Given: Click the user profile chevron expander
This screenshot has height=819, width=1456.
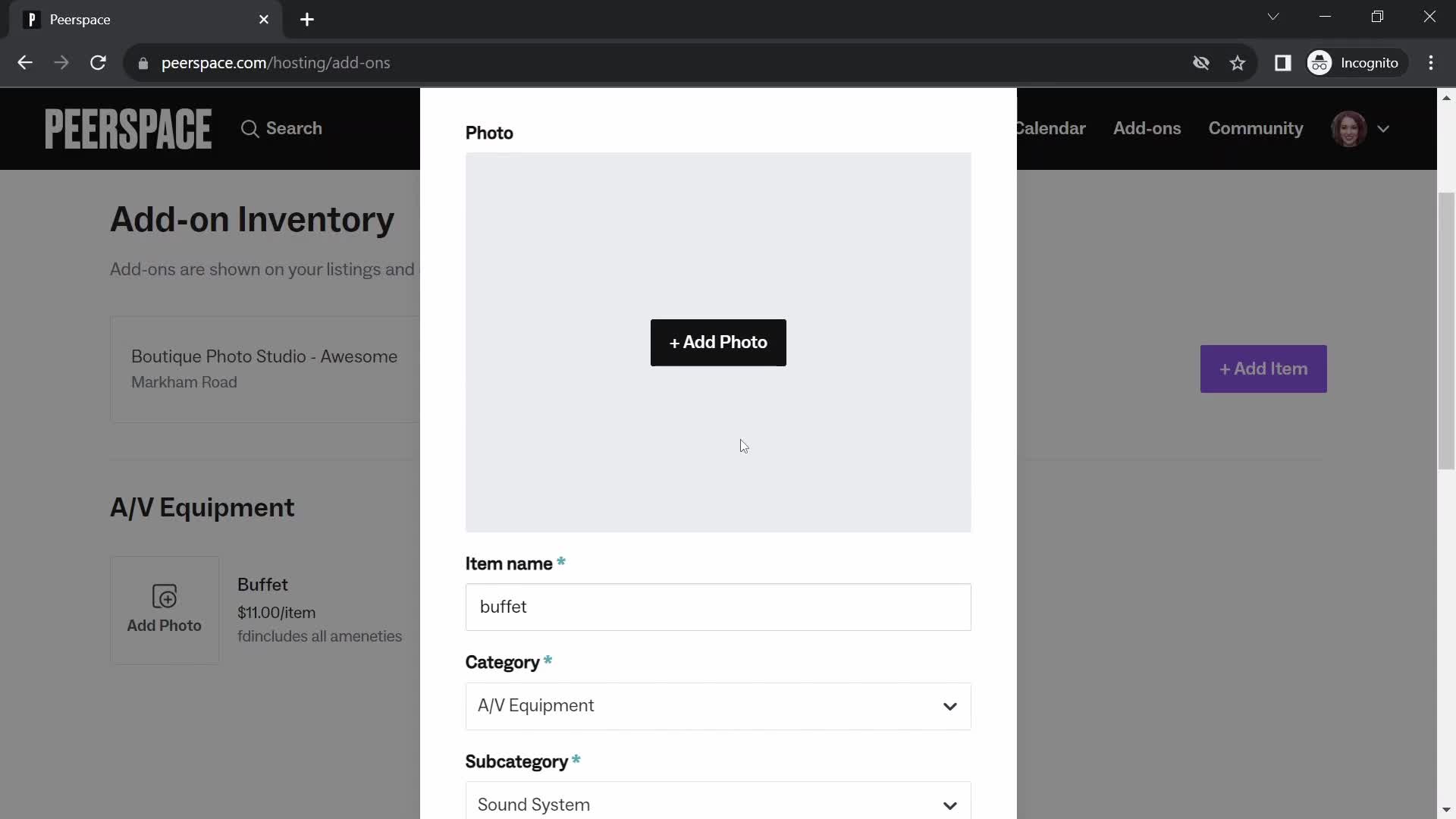Looking at the screenshot, I should (1384, 128).
